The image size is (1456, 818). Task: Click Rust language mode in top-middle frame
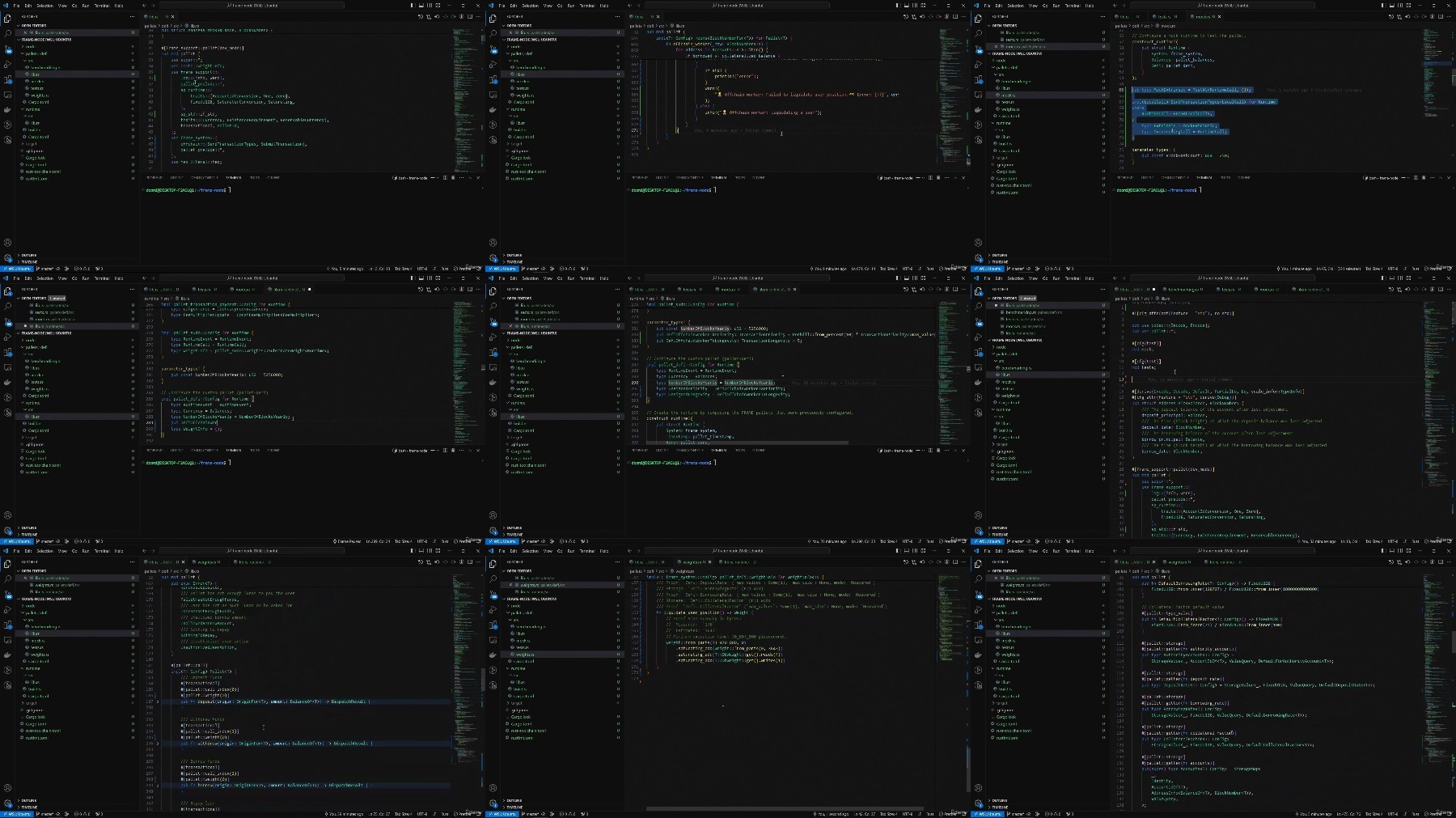[x=929, y=269]
